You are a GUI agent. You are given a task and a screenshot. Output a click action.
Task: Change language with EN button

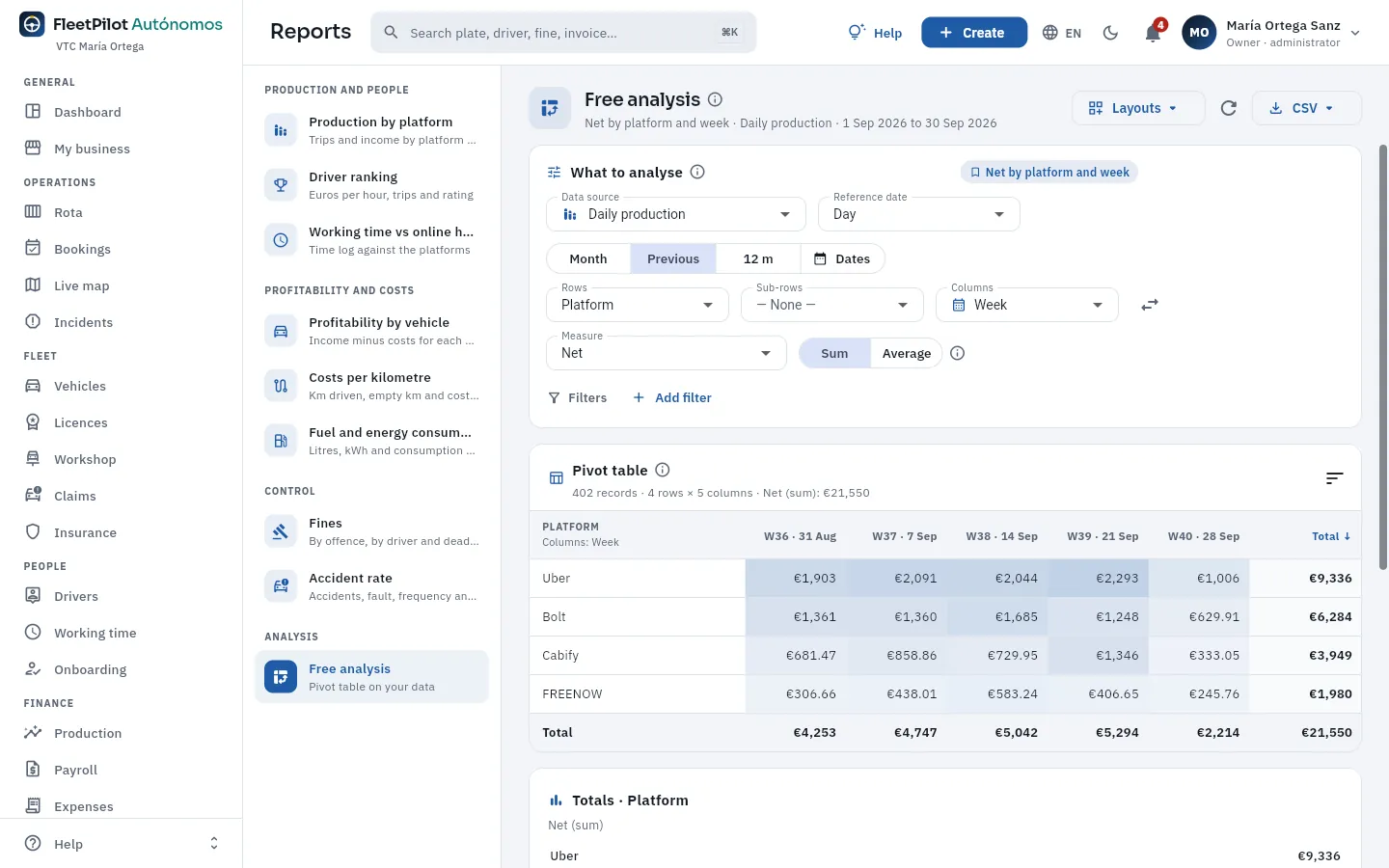click(1062, 33)
